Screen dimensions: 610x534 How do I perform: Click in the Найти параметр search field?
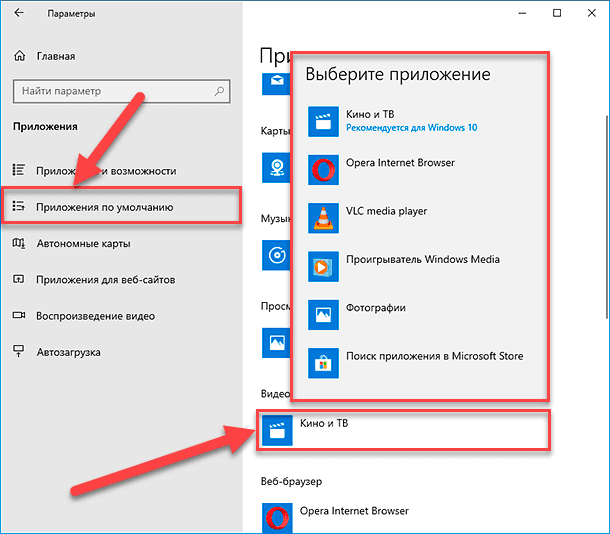point(121,91)
